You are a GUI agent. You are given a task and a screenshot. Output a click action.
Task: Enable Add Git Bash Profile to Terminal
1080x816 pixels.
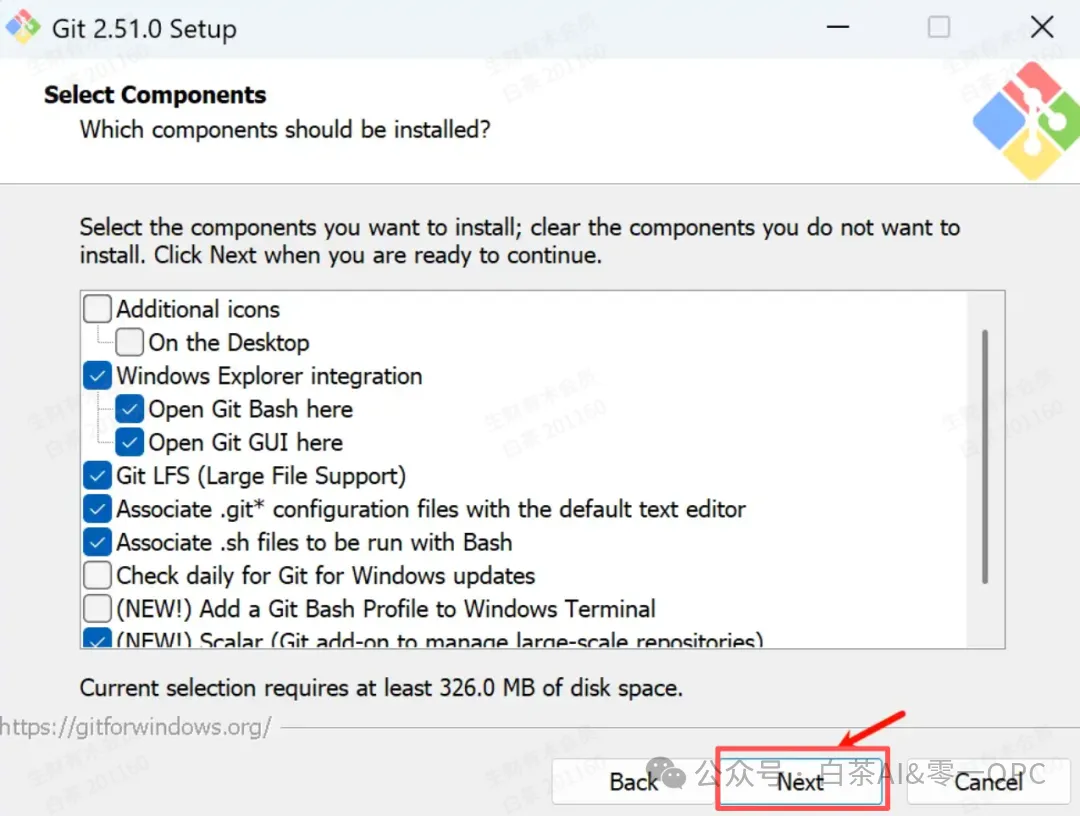[x=97, y=608]
